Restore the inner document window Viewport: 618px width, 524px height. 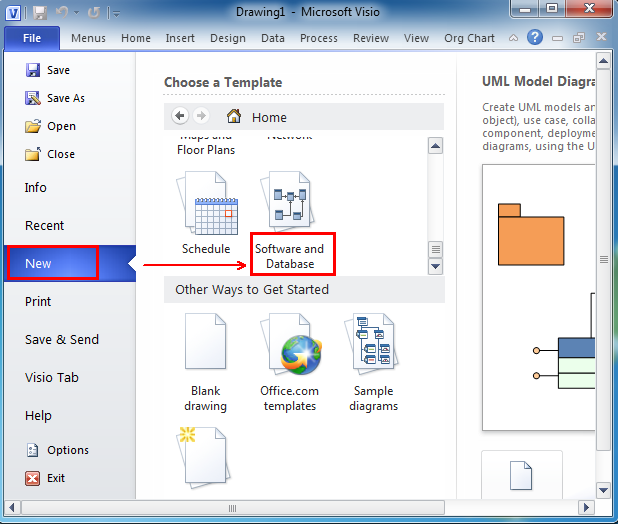click(579, 38)
